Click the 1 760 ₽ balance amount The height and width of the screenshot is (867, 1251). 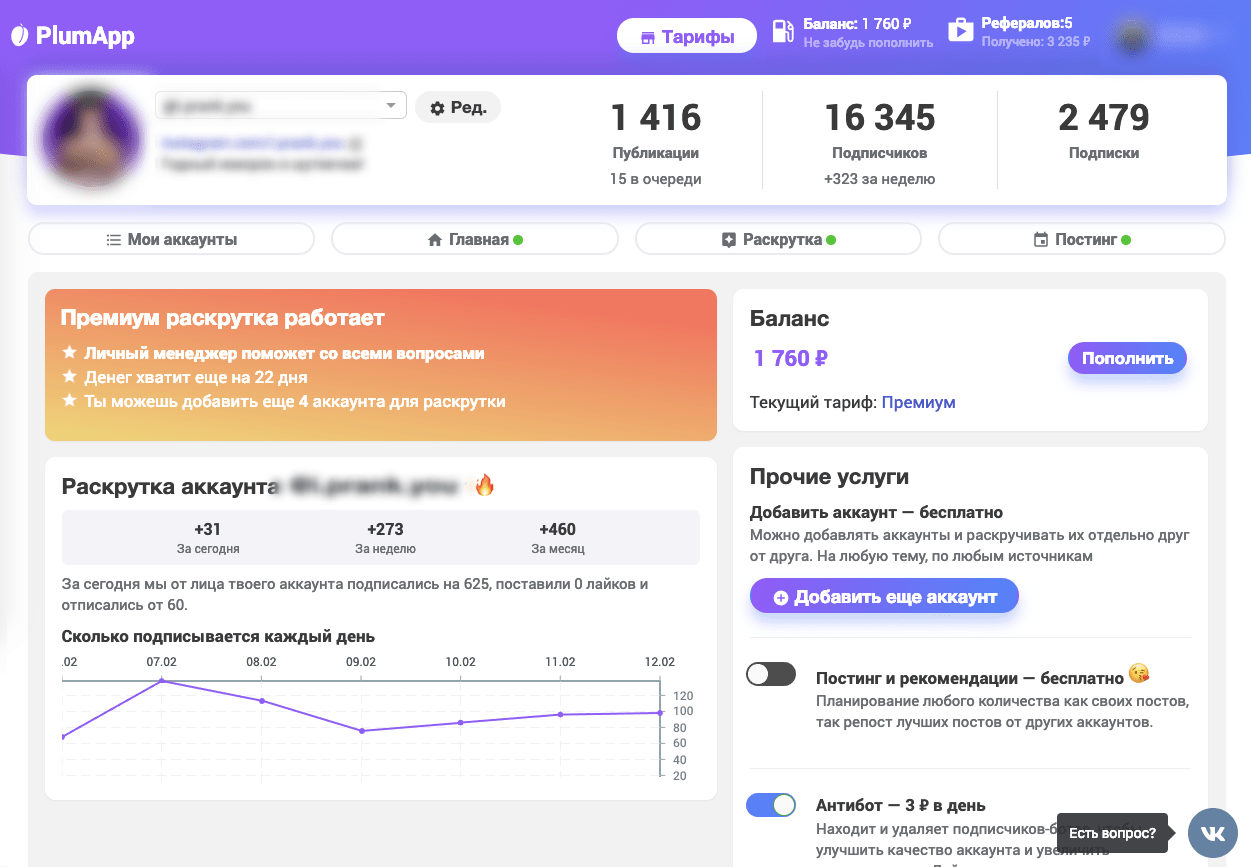[x=791, y=358]
